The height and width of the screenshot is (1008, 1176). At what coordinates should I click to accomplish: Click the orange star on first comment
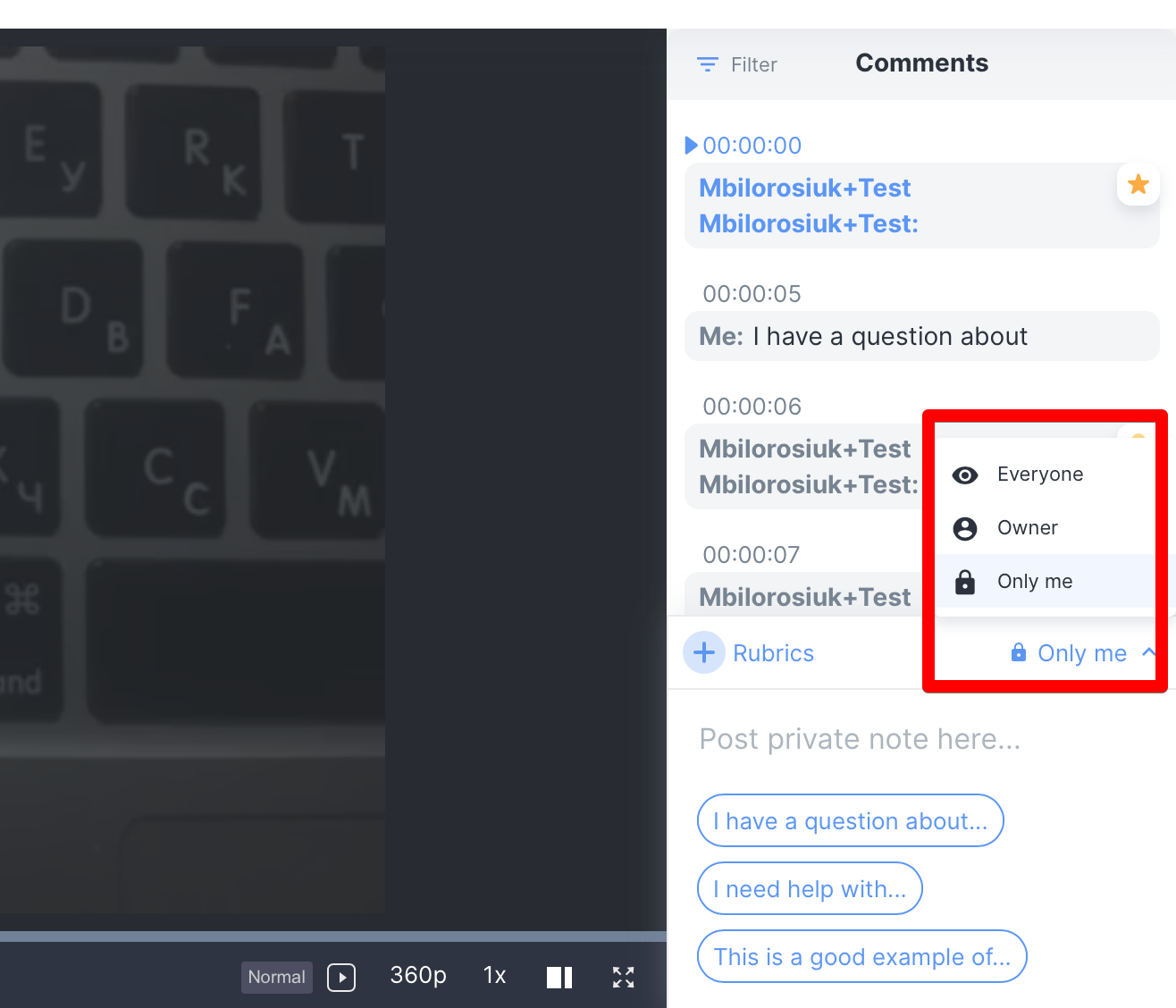(x=1138, y=184)
